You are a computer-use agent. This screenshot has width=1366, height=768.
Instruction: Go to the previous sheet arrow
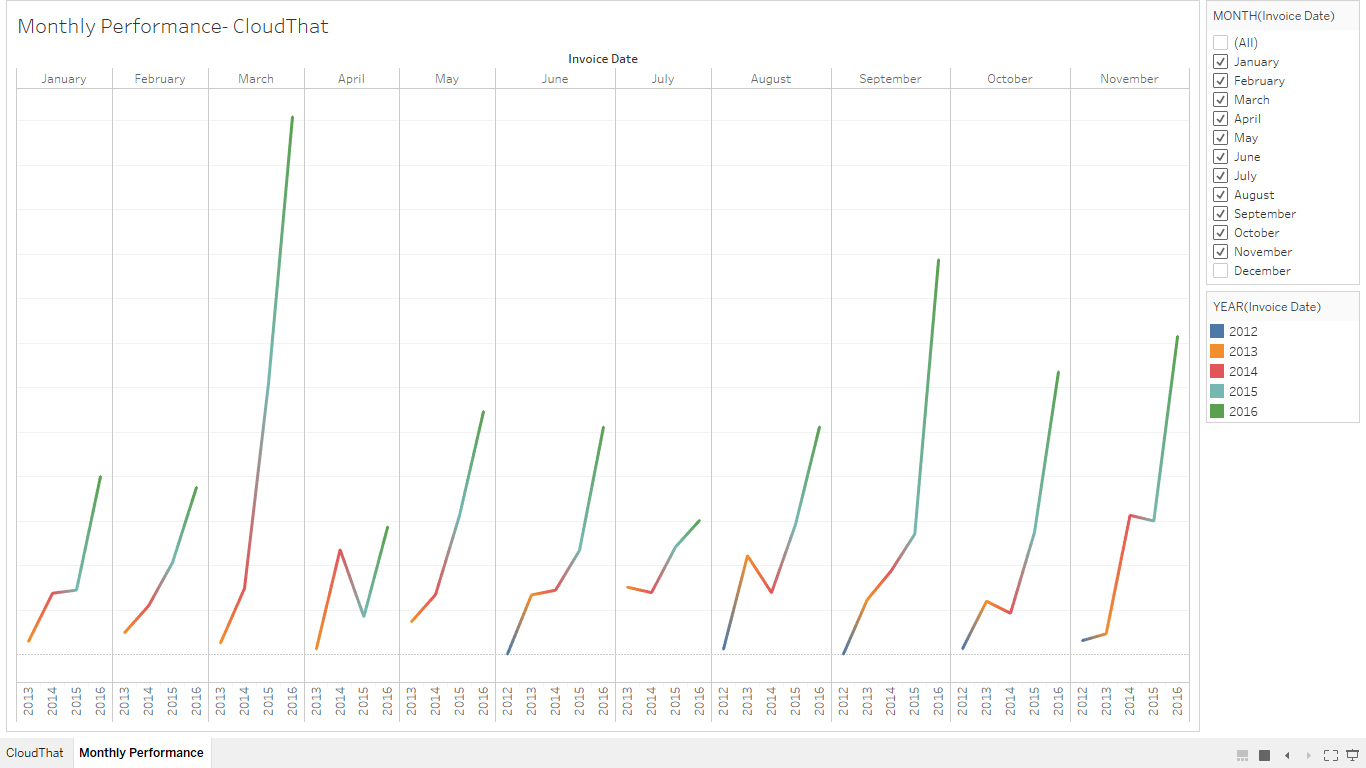coord(1287,755)
